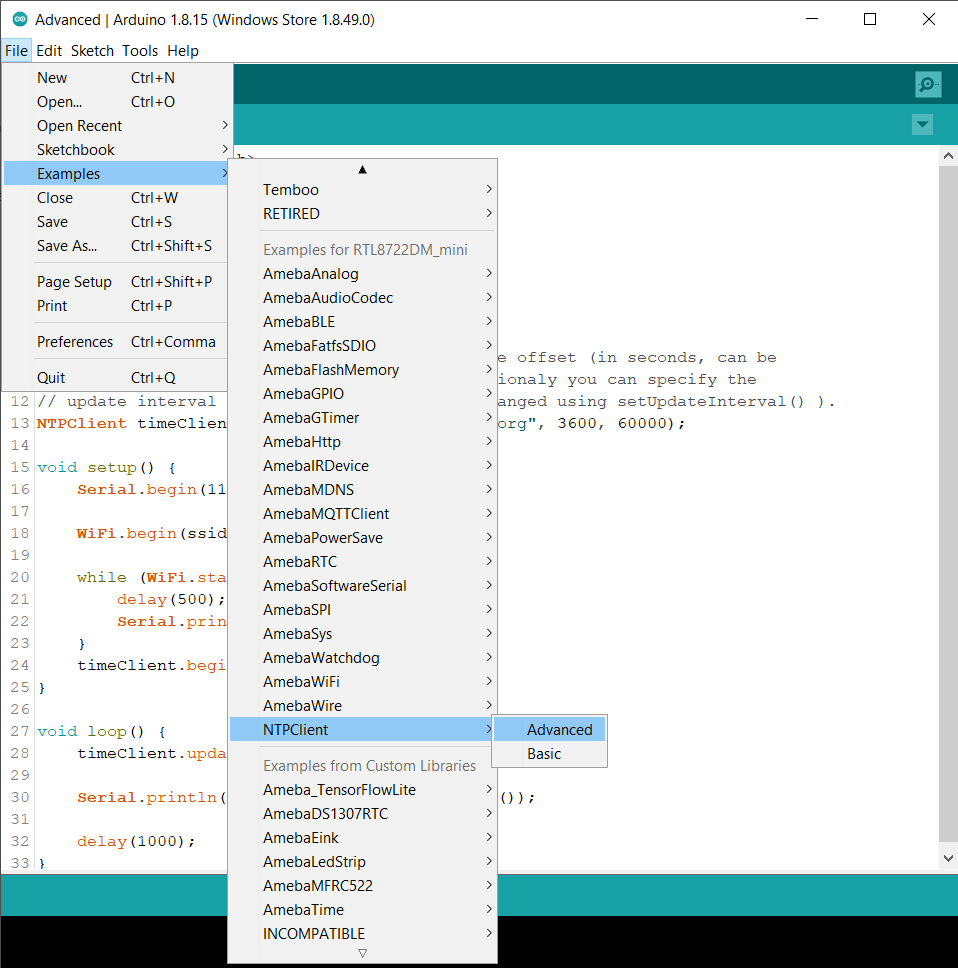
Task: Open the AmebaMFRC522 examples submenu
Action: (362, 887)
